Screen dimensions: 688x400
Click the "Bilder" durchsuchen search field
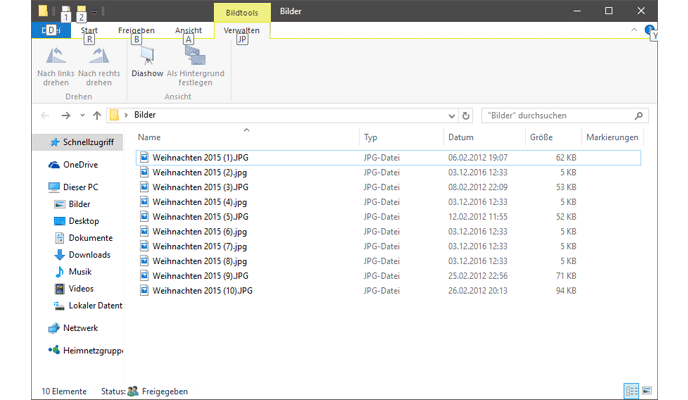pos(558,116)
